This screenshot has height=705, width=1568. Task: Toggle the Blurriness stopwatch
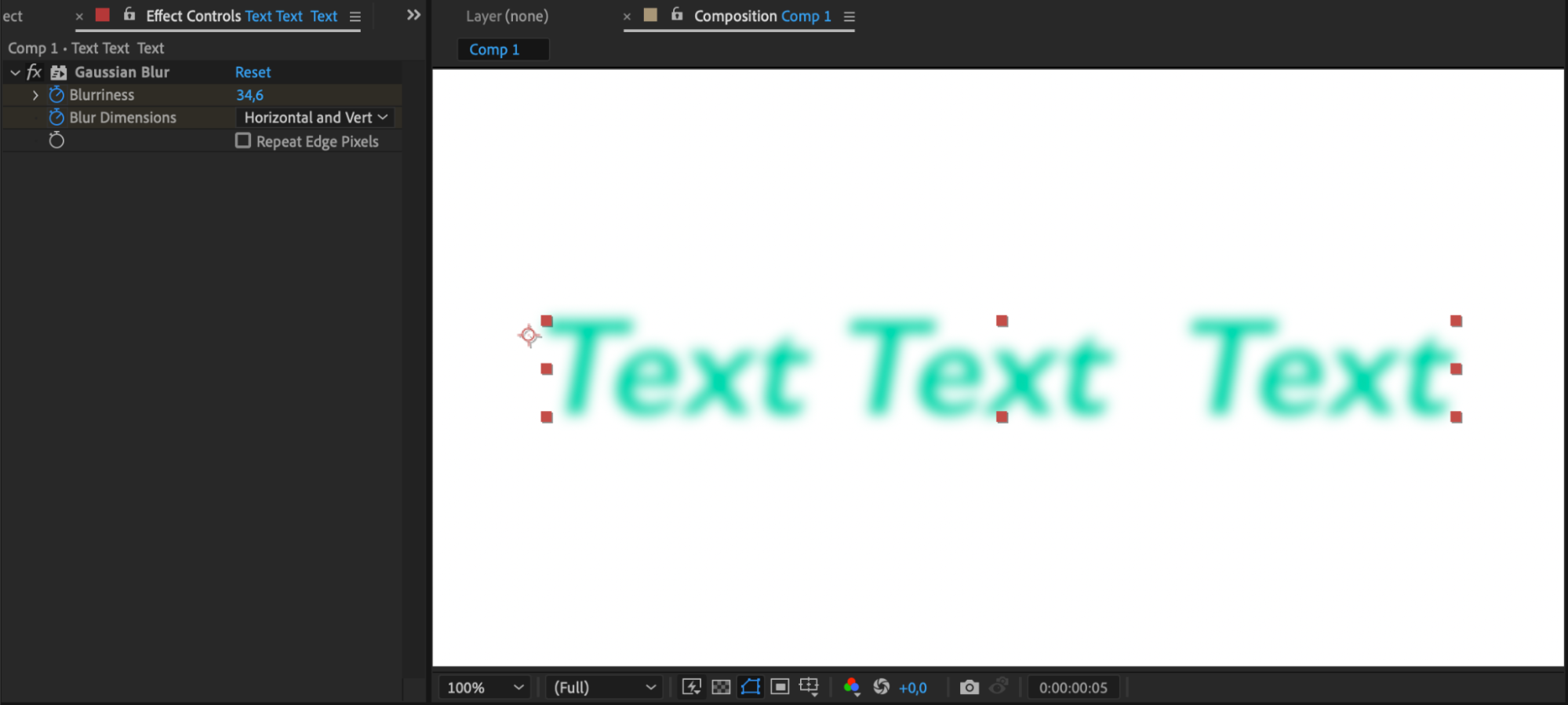point(56,95)
